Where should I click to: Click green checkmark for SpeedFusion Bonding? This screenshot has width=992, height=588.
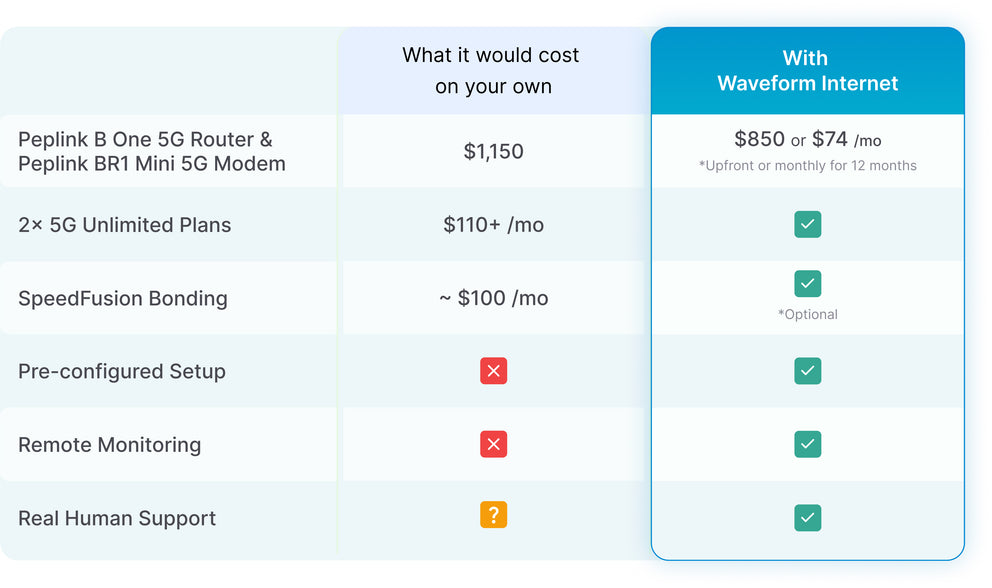[807, 284]
